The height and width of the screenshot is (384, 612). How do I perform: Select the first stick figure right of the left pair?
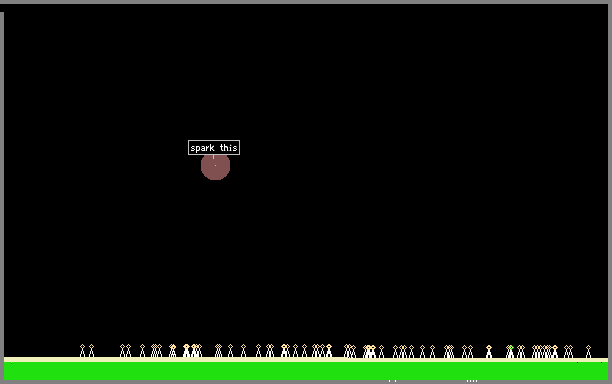122,351
